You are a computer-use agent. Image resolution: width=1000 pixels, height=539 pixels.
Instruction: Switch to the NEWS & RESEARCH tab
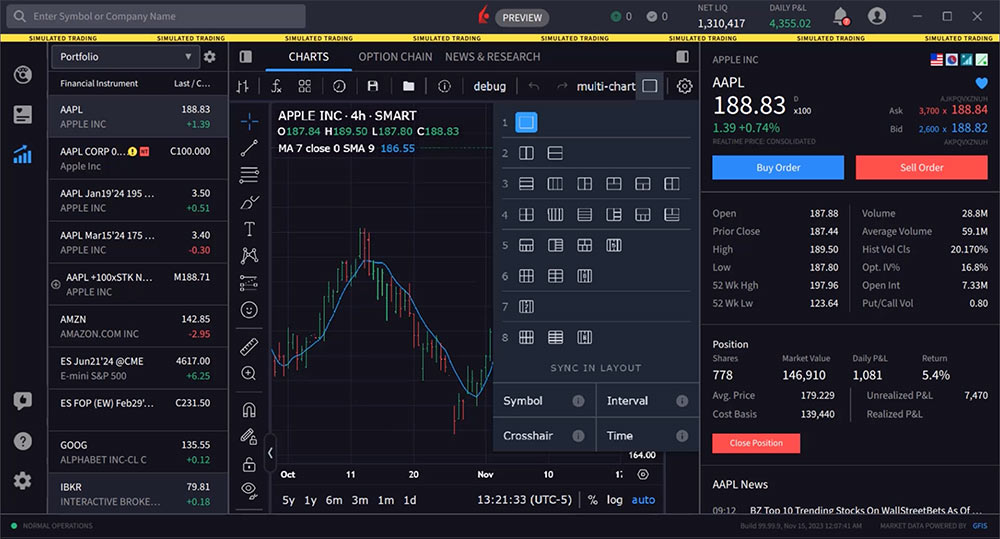click(492, 57)
